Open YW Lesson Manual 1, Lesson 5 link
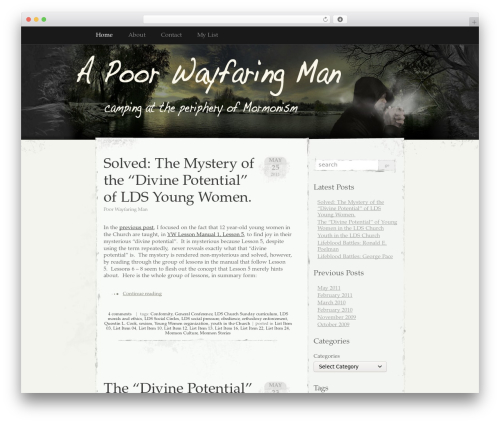500x423 pixels. pos(205,234)
